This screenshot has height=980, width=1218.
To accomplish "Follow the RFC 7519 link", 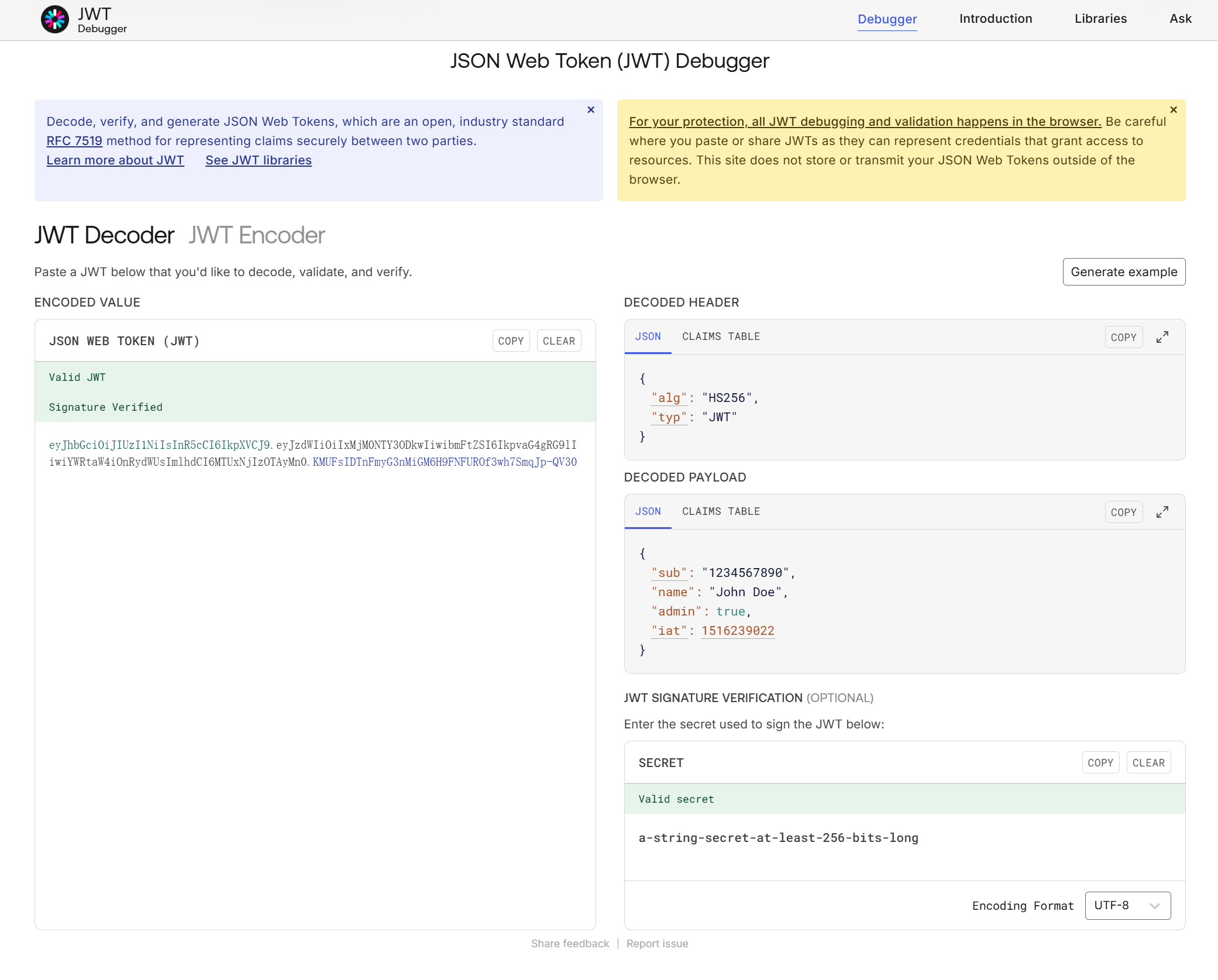I will point(74,141).
